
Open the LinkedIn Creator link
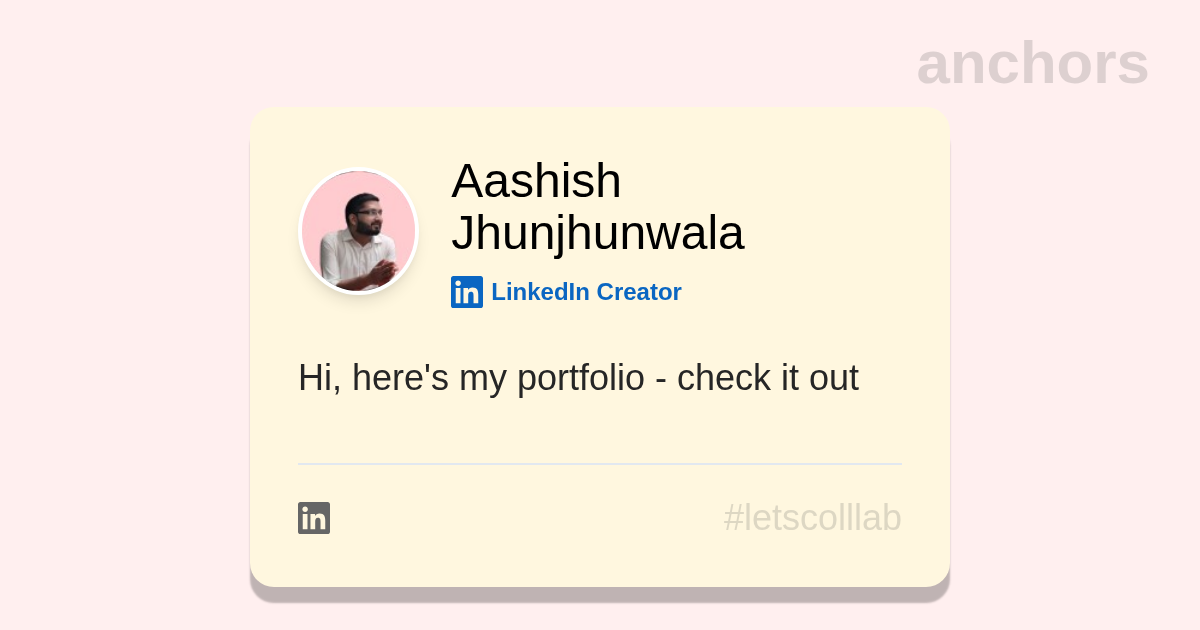(x=586, y=292)
